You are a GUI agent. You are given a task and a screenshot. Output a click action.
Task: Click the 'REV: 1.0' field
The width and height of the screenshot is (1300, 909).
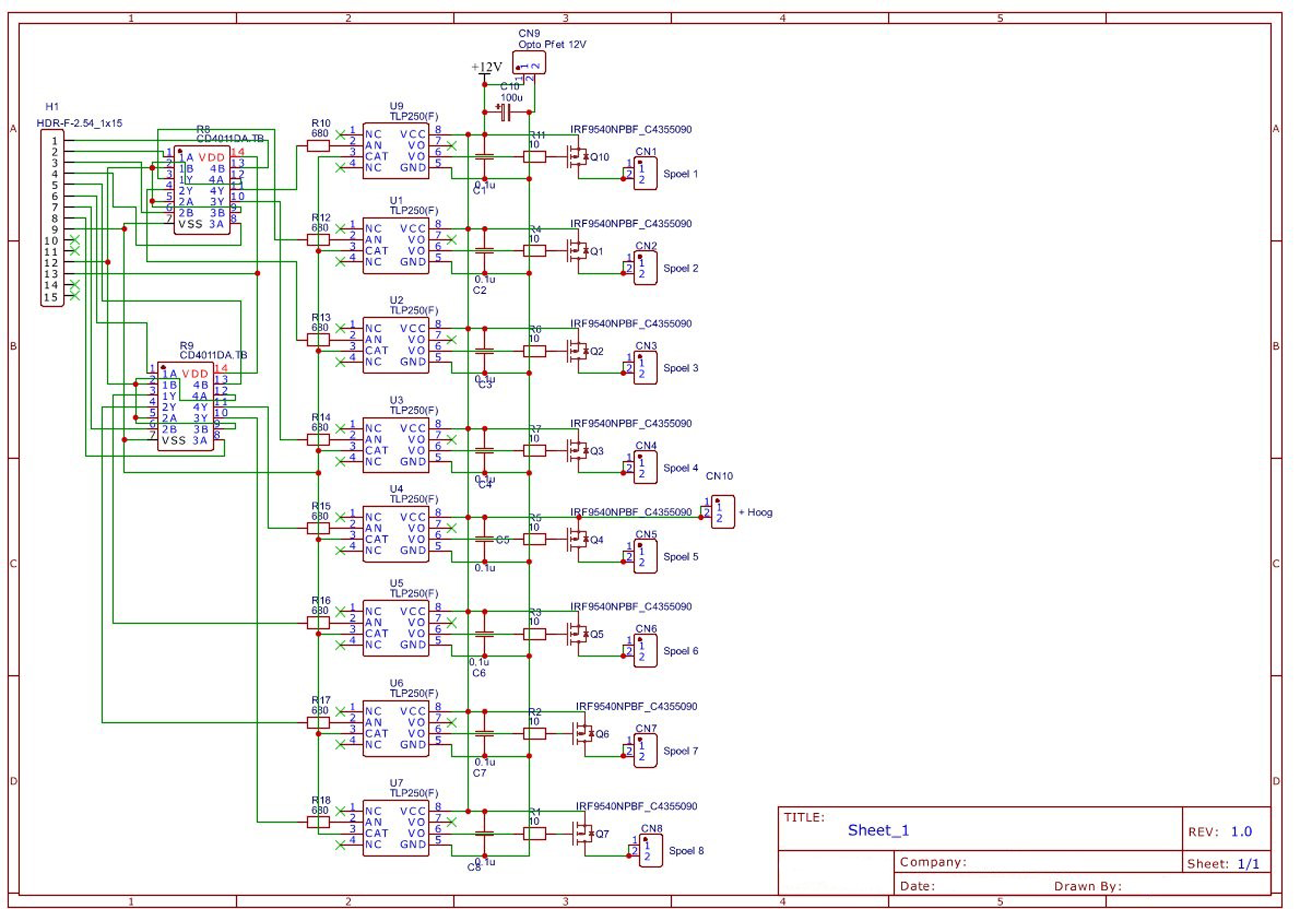1220,832
